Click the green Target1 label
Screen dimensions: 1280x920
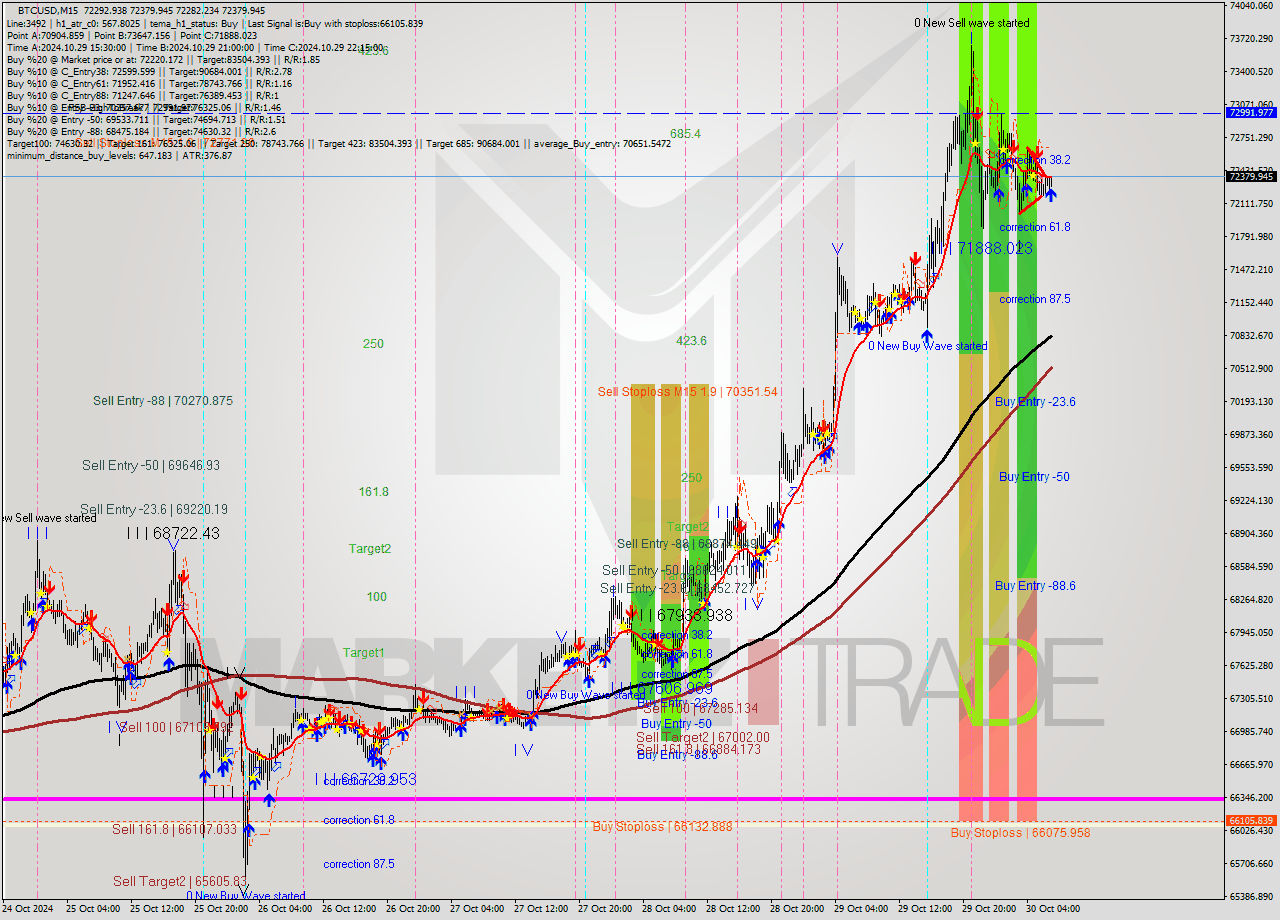(x=364, y=653)
